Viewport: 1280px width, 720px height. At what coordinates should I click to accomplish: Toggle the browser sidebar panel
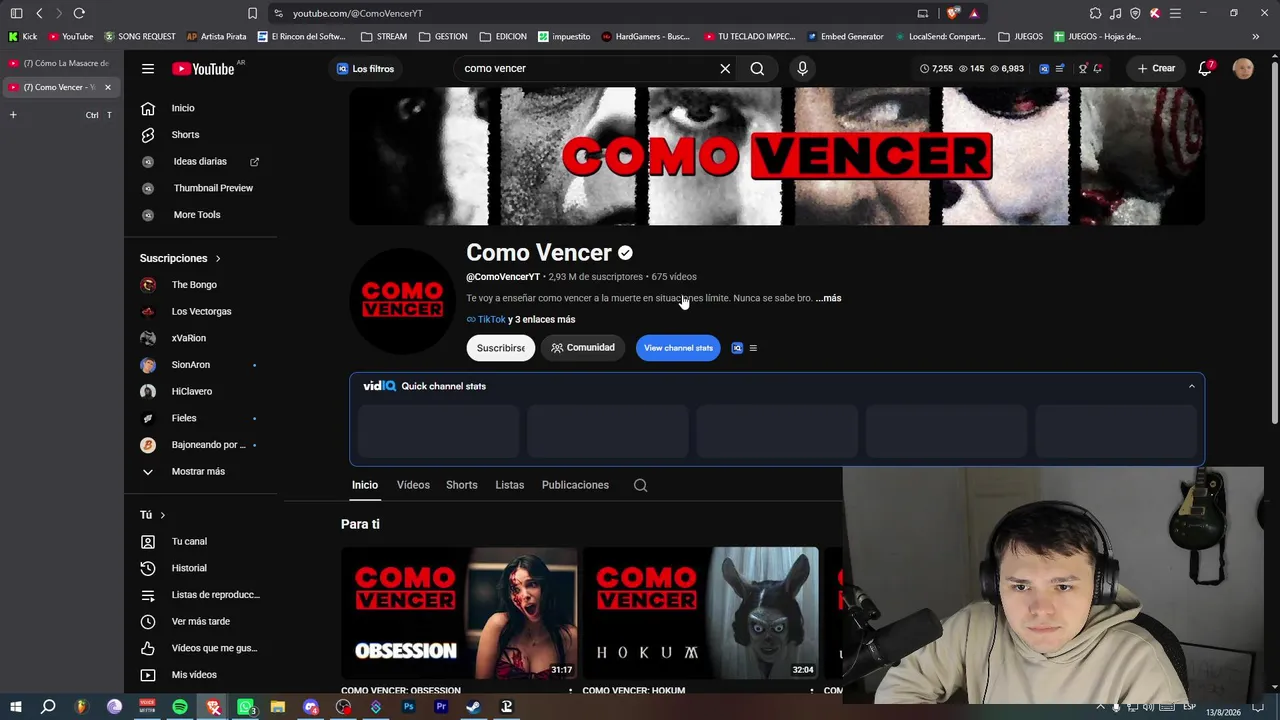pos(16,13)
